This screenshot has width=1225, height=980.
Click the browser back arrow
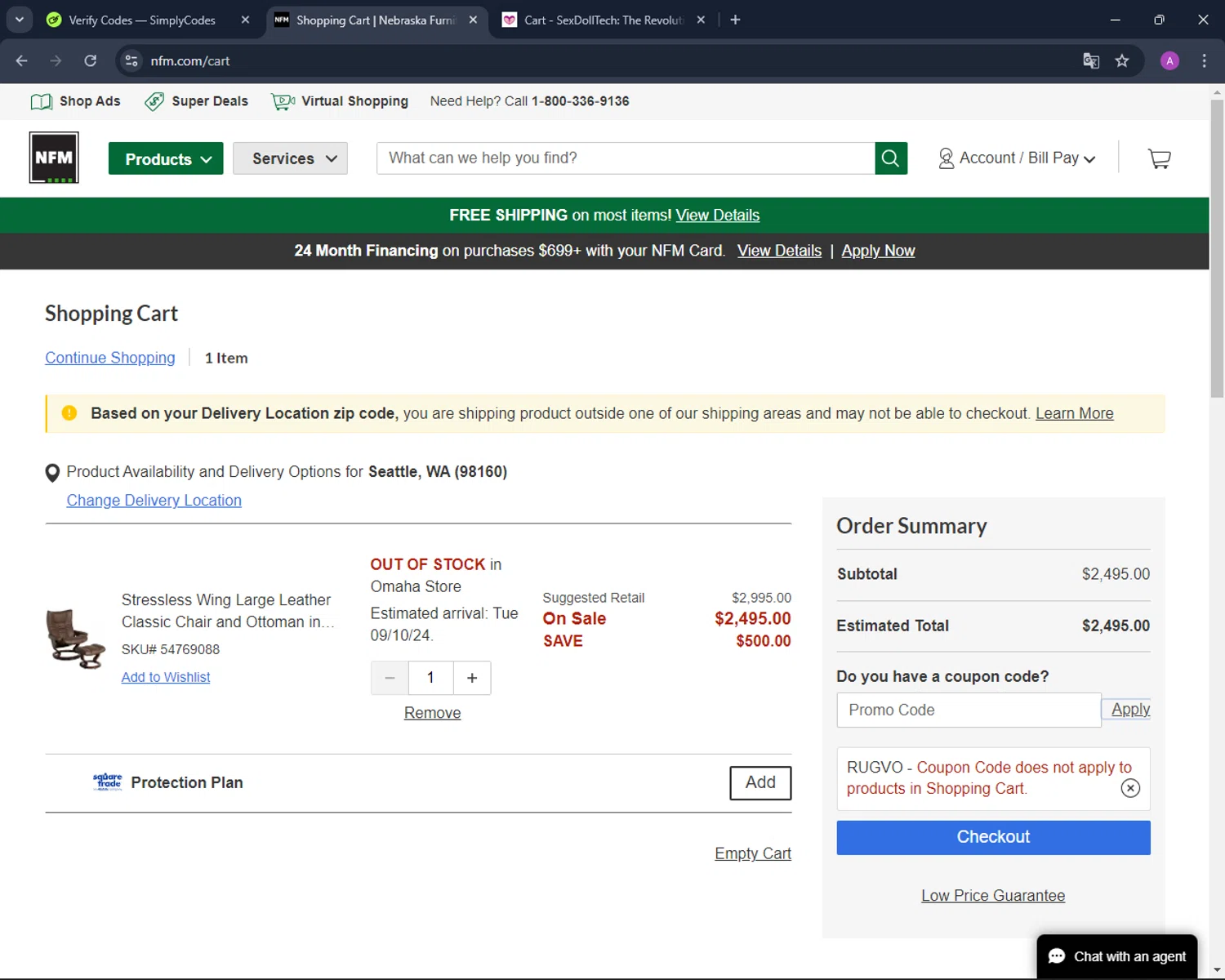coord(22,60)
